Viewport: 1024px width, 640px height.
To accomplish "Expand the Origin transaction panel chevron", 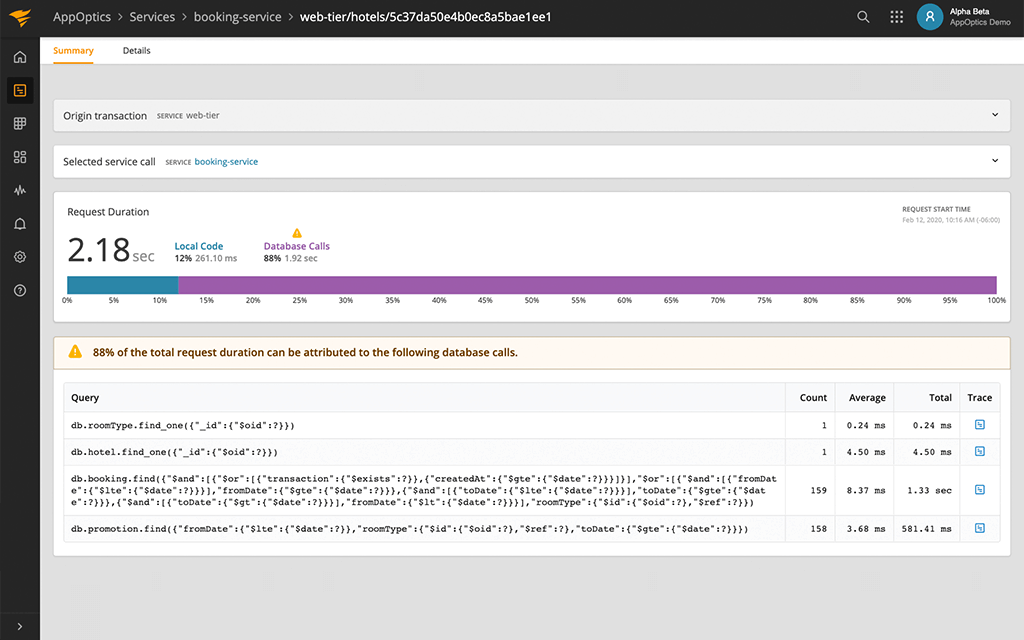I will [995, 115].
